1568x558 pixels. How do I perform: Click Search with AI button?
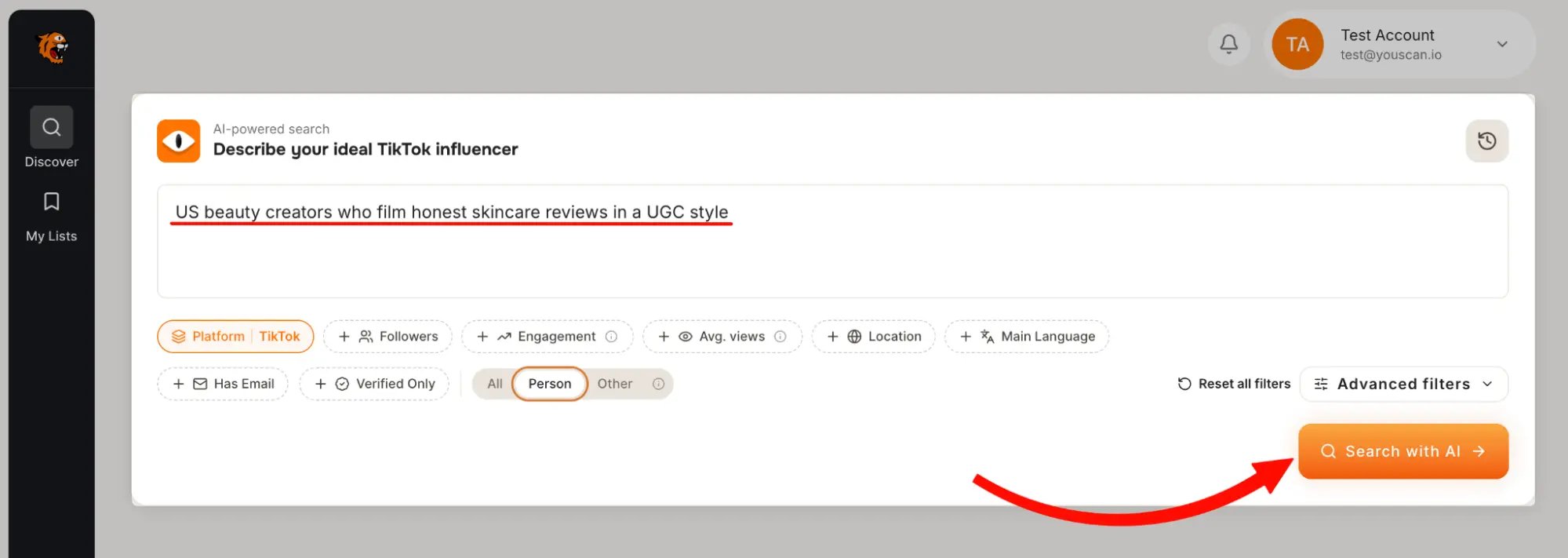(x=1403, y=451)
